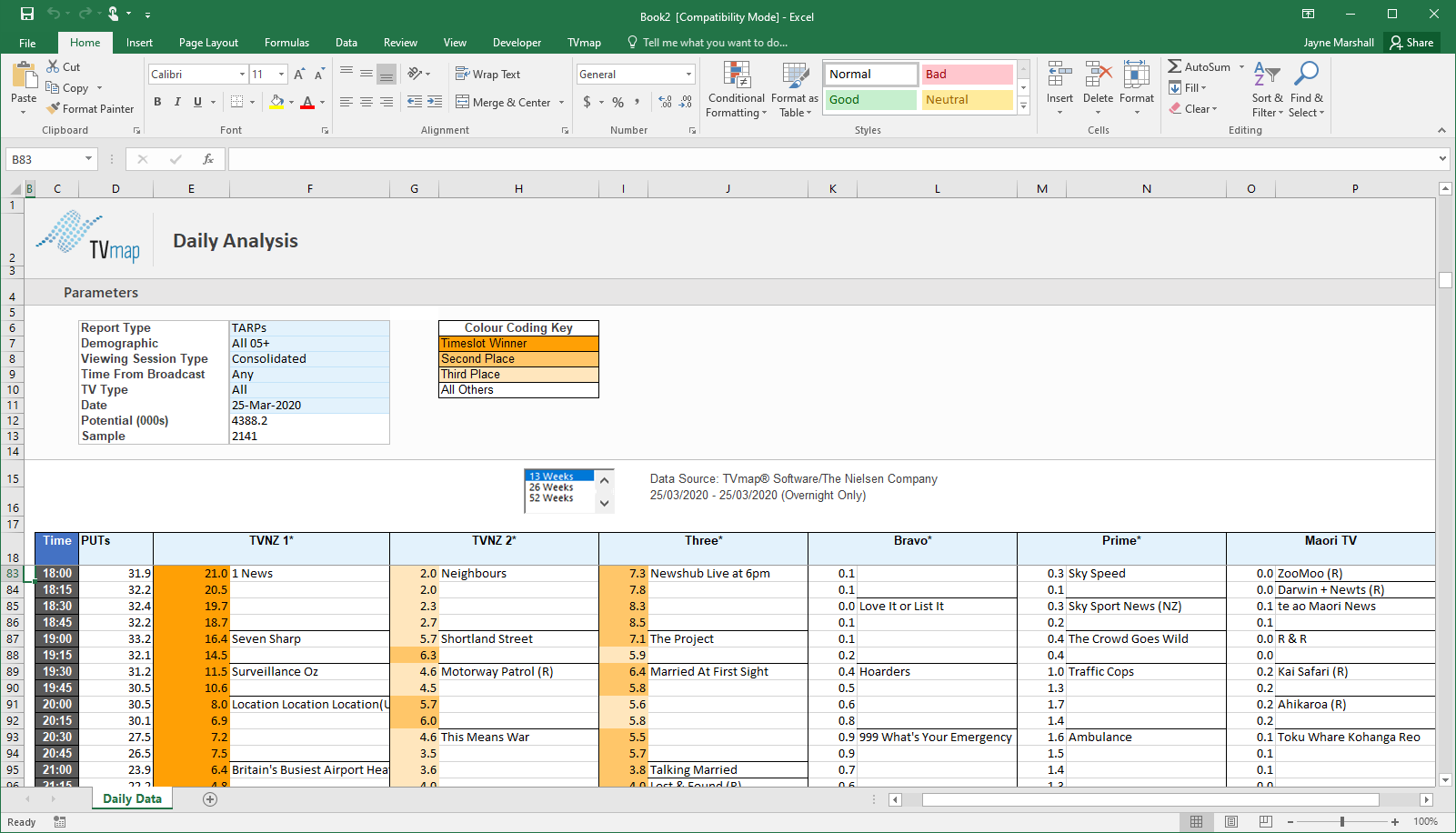This screenshot has height=833, width=1456.
Task: Click the red Font Color A
Action: 307,102
